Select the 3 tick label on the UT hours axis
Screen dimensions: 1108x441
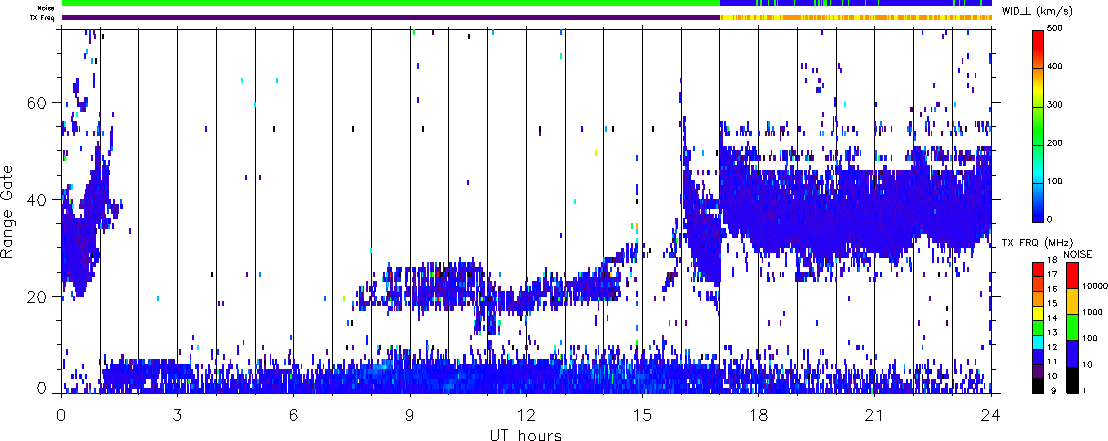click(177, 415)
